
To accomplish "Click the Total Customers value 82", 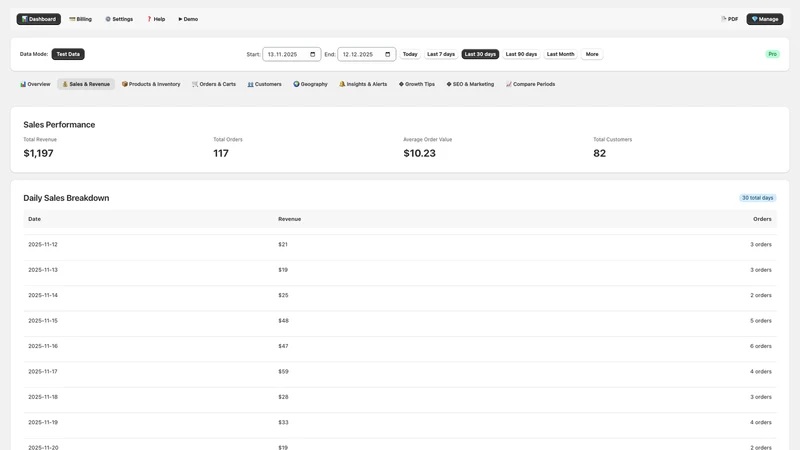I will pos(599,153).
